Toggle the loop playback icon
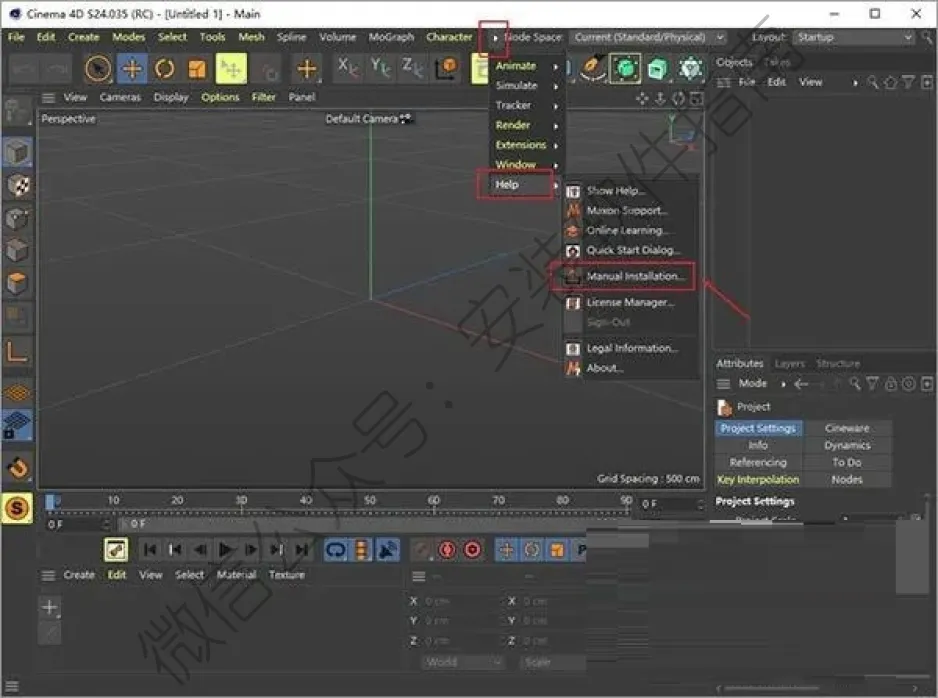This screenshot has width=938, height=698. 336,550
